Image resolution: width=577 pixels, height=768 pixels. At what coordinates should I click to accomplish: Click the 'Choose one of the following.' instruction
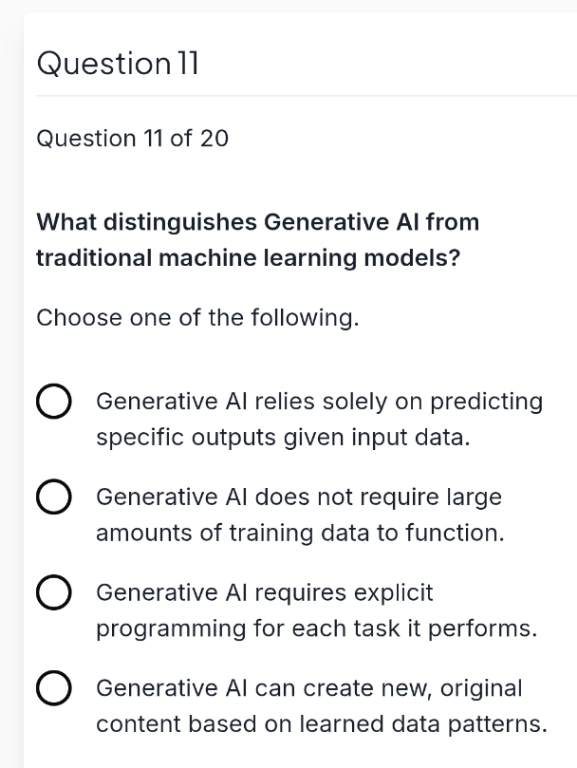click(x=198, y=318)
